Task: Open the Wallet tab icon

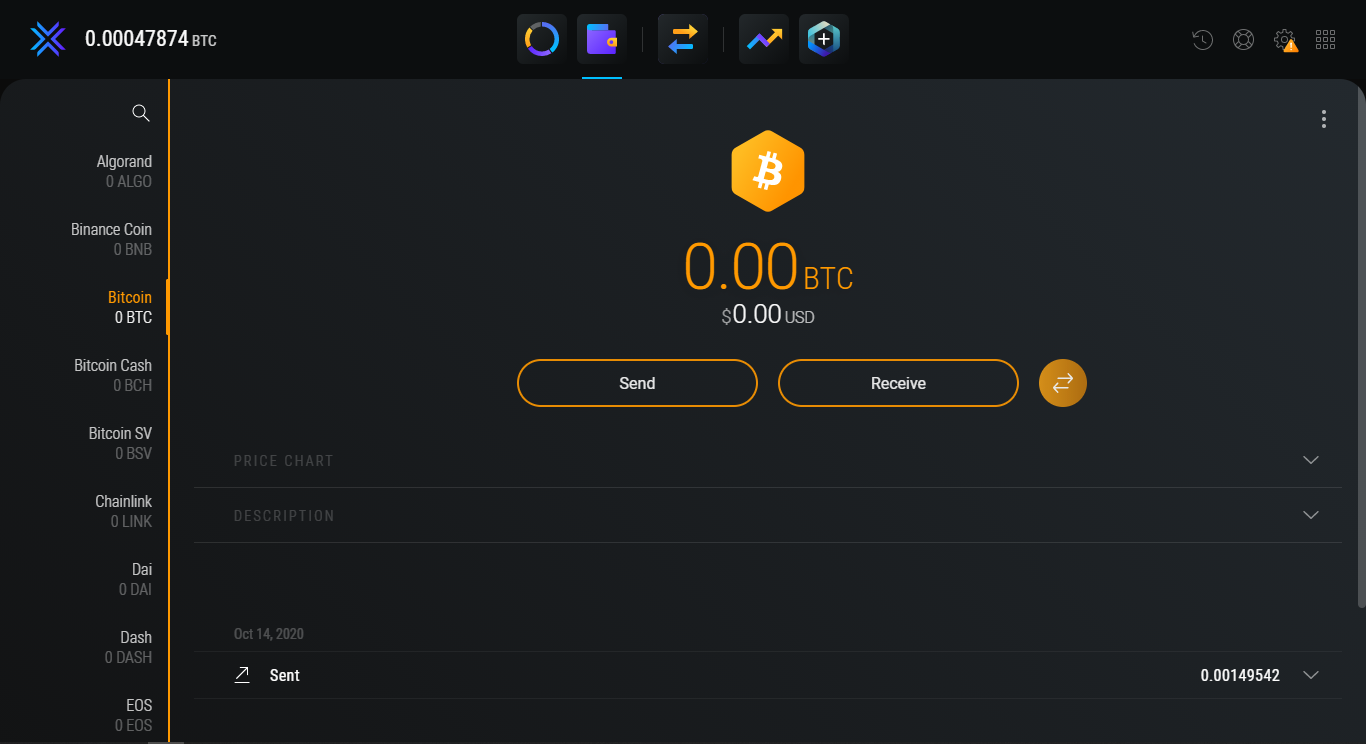Action: click(602, 39)
